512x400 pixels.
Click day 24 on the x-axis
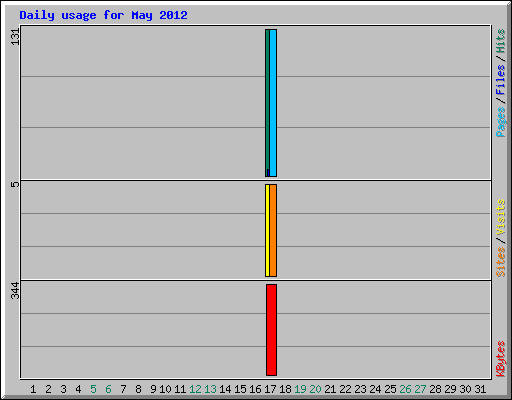point(375,389)
